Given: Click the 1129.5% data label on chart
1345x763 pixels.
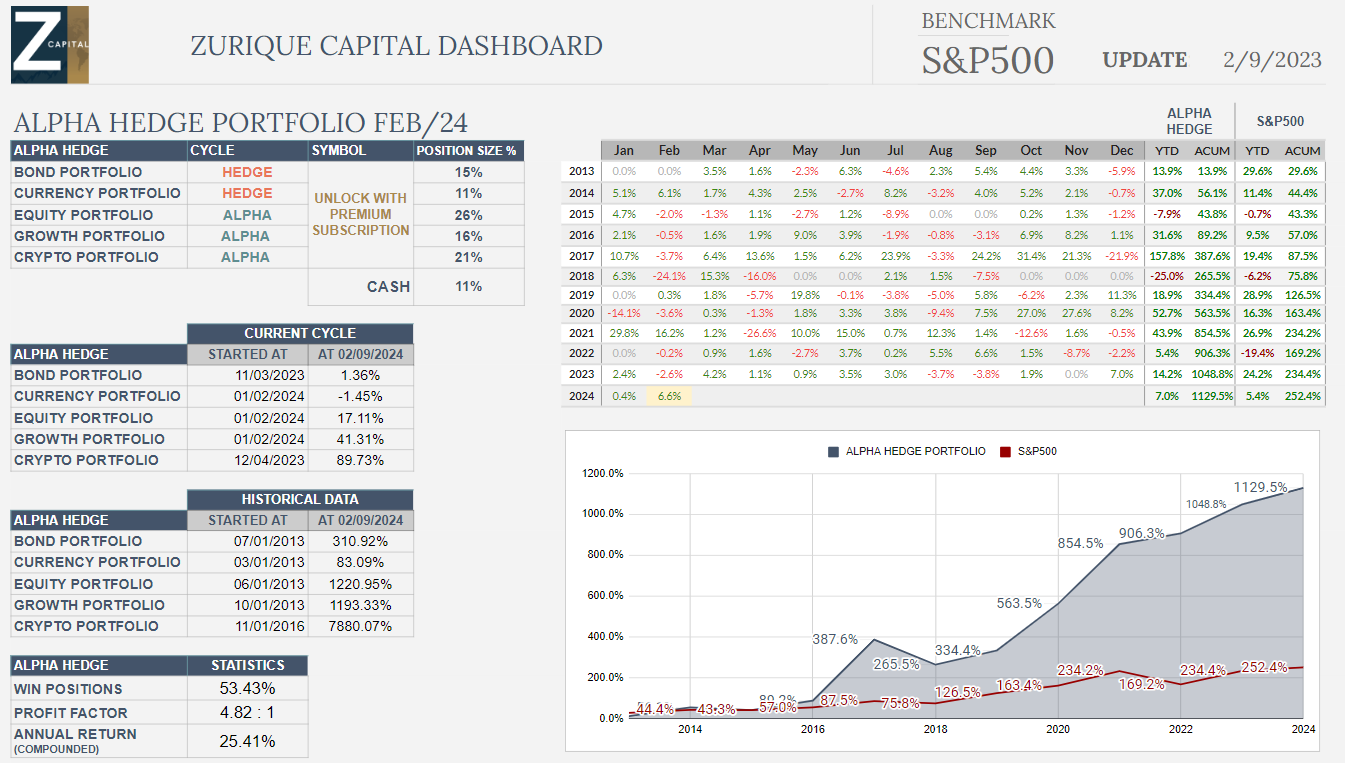Looking at the screenshot, I should (x=1260, y=487).
